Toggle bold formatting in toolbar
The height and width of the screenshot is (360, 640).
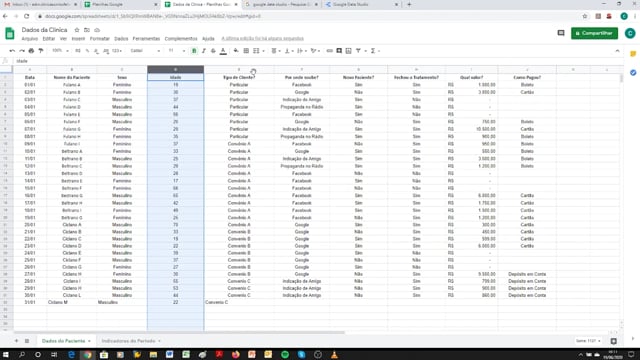coord(194,51)
